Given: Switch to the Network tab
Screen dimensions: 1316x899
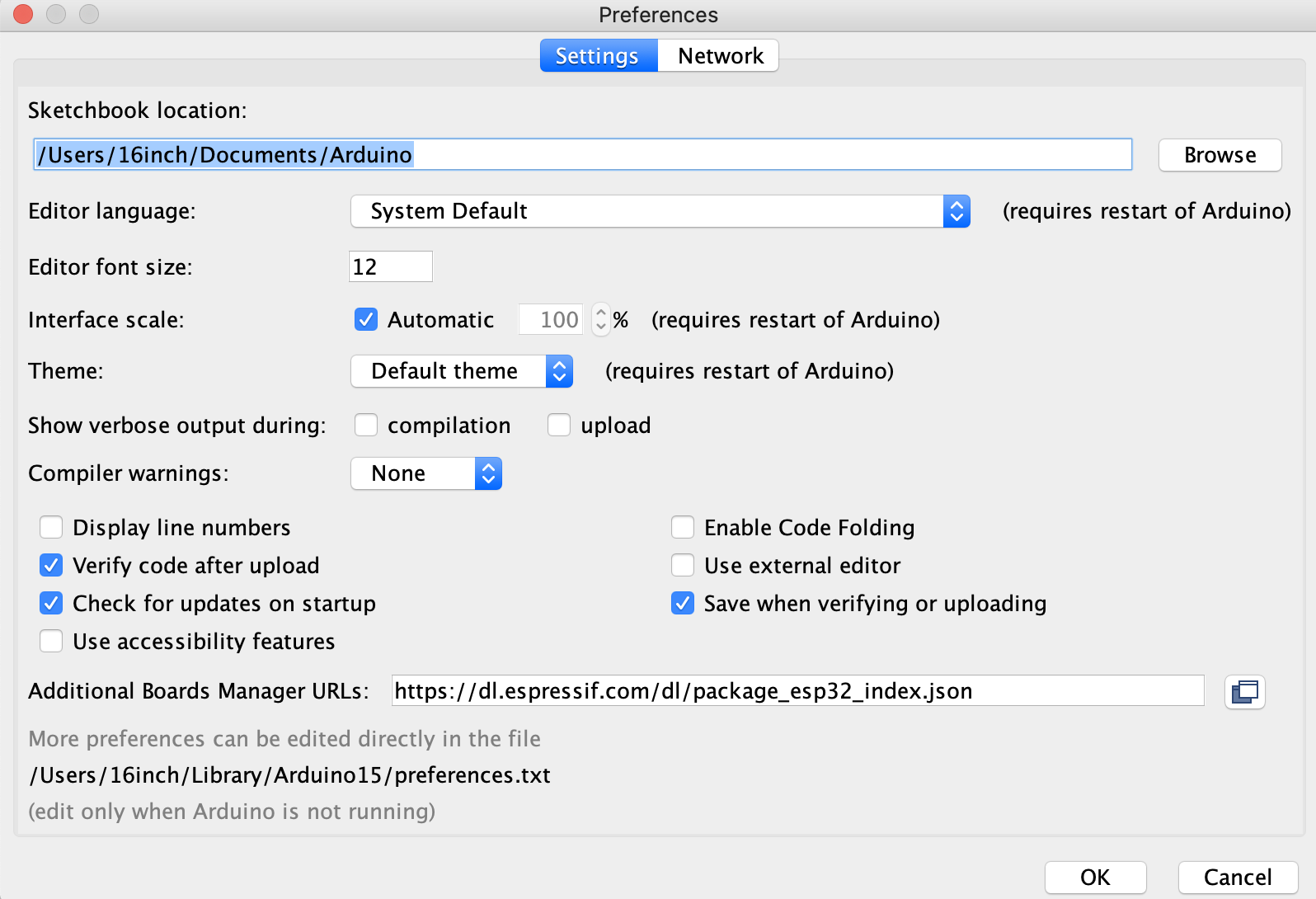Looking at the screenshot, I should click(720, 56).
